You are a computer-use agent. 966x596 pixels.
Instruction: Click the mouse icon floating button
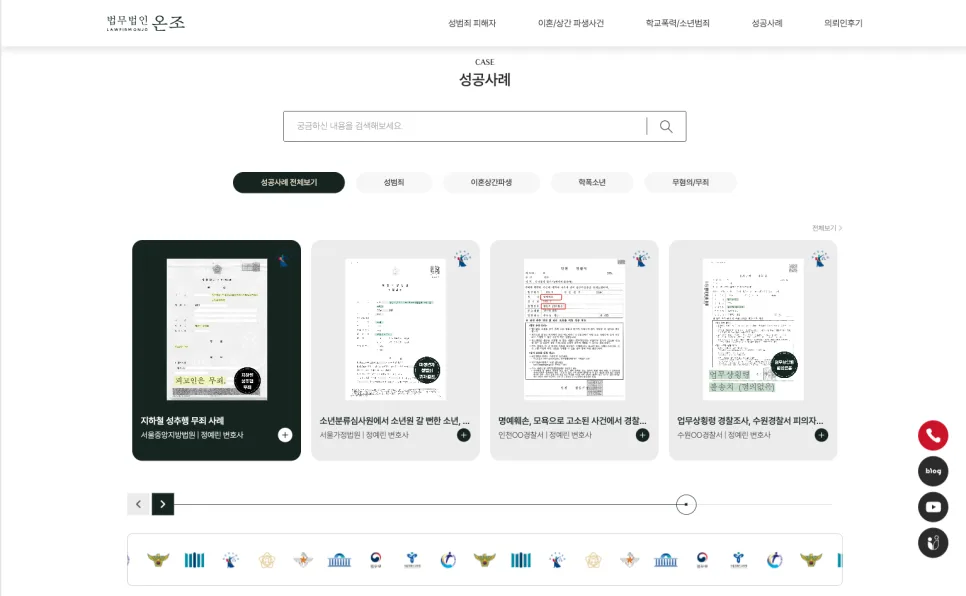933,543
